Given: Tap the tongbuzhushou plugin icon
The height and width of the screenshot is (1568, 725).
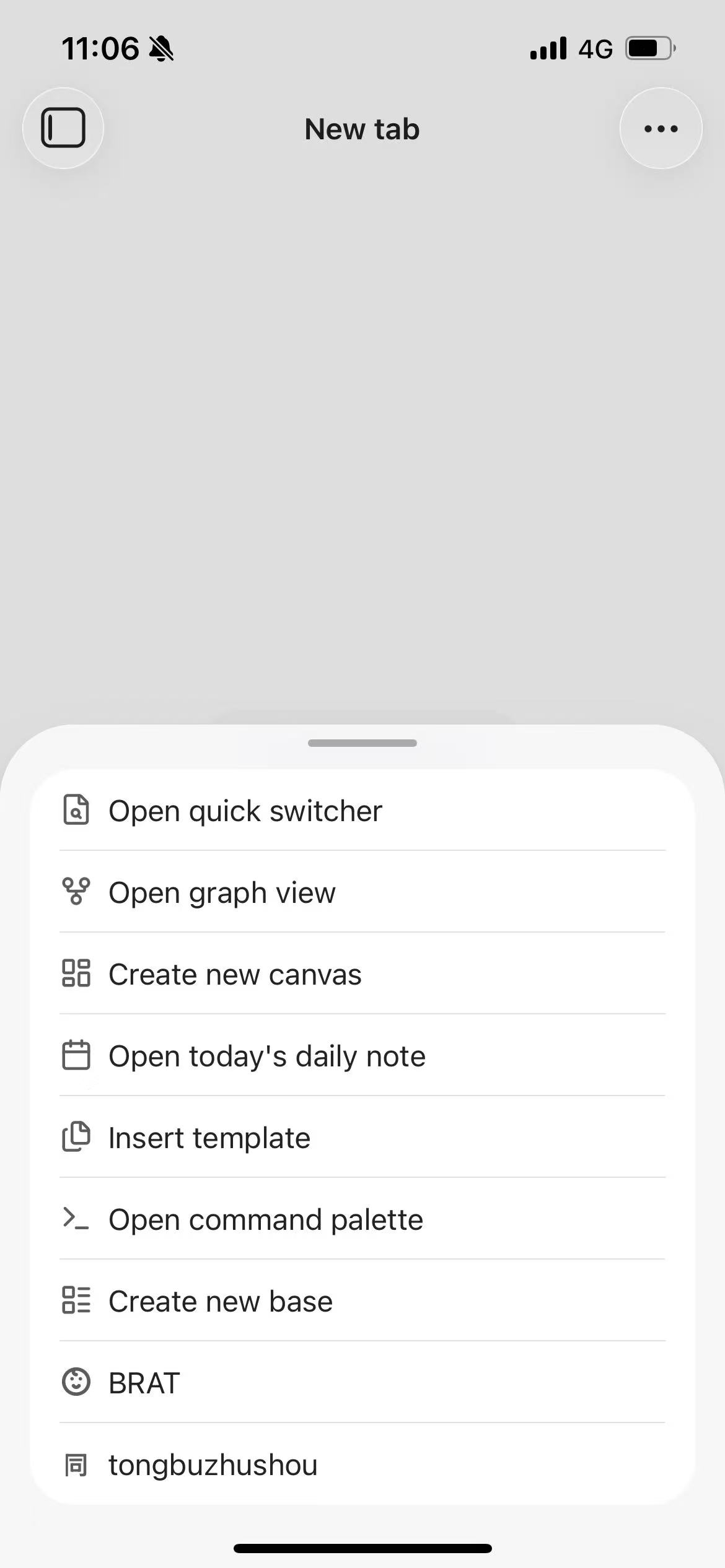Looking at the screenshot, I should point(76,1465).
